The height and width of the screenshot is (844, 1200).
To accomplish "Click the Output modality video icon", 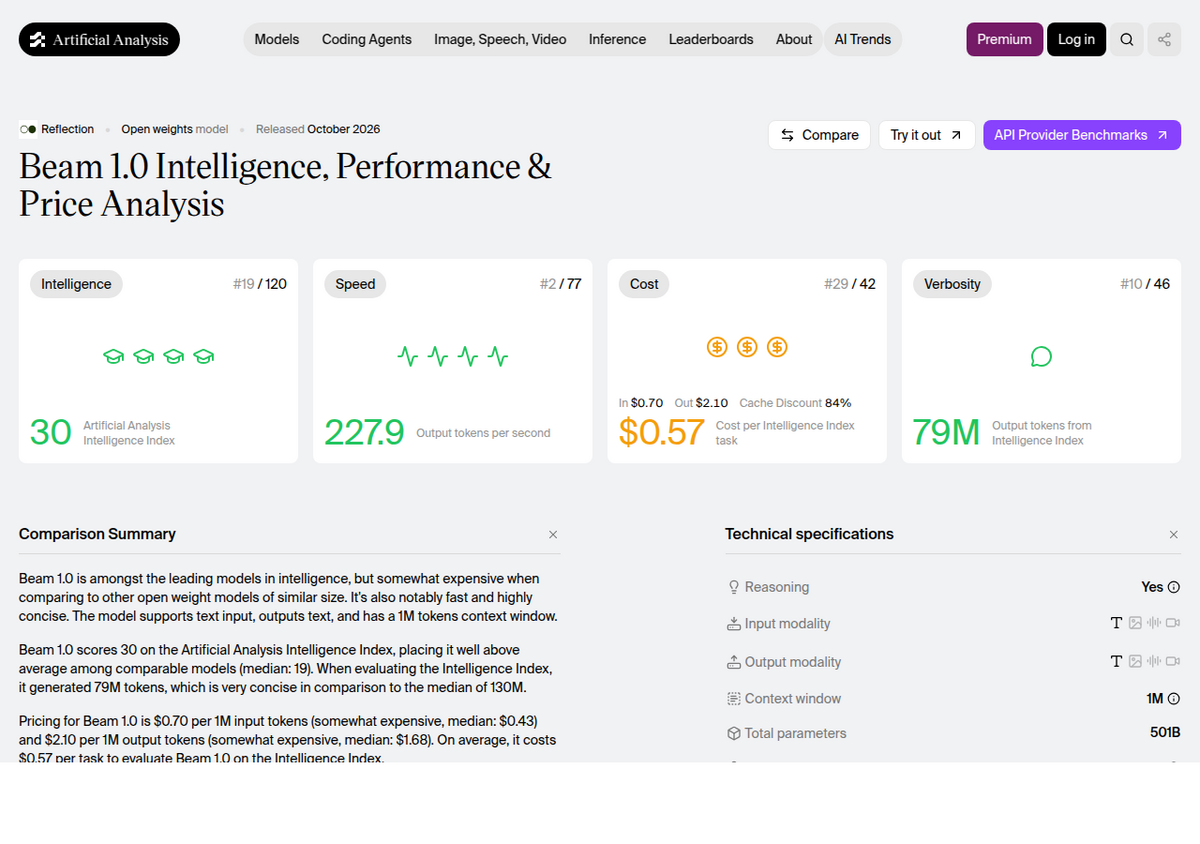I will (1173, 661).
